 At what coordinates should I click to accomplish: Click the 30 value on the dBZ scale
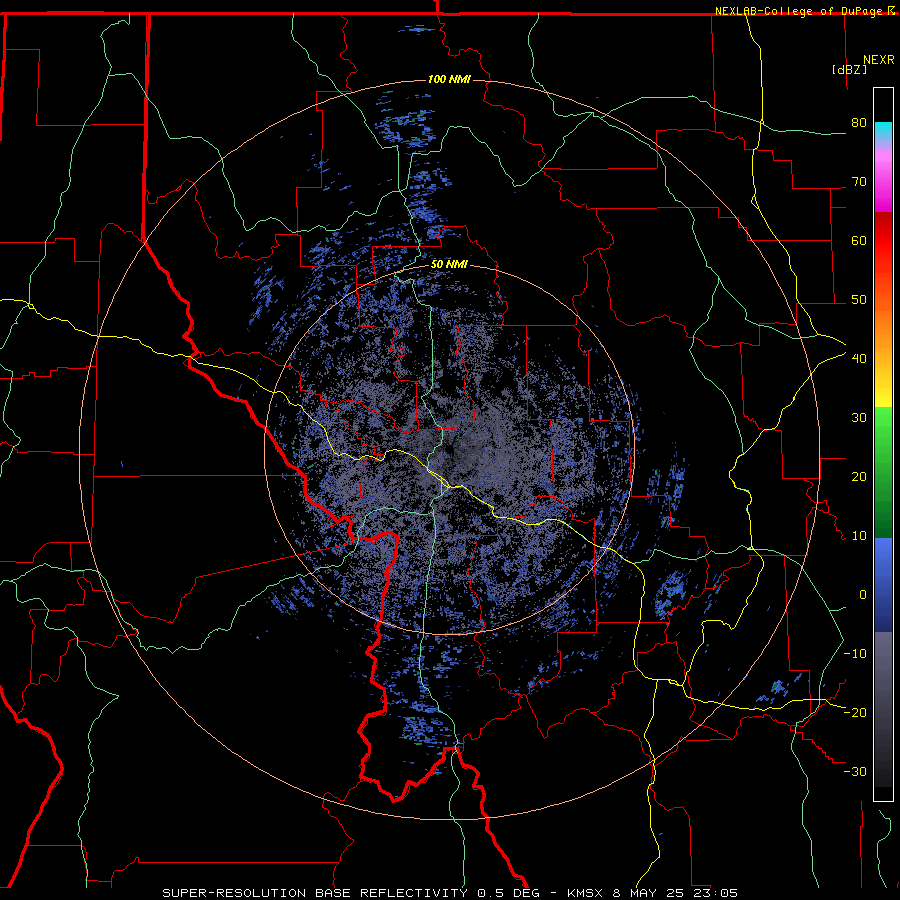(859, 417)
